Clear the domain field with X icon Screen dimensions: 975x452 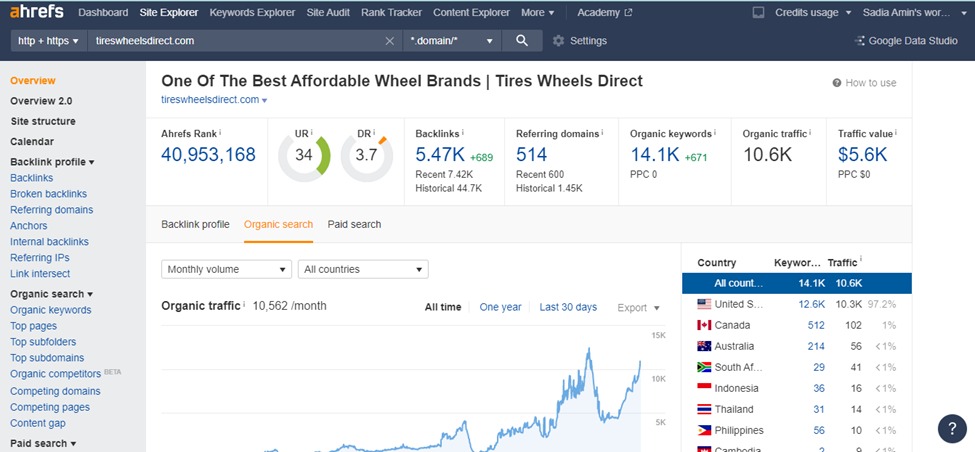390,41
